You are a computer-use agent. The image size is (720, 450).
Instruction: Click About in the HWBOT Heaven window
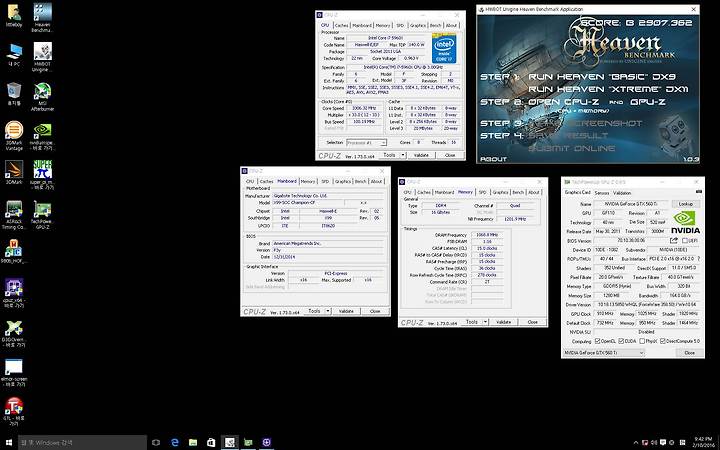point(493,159)
